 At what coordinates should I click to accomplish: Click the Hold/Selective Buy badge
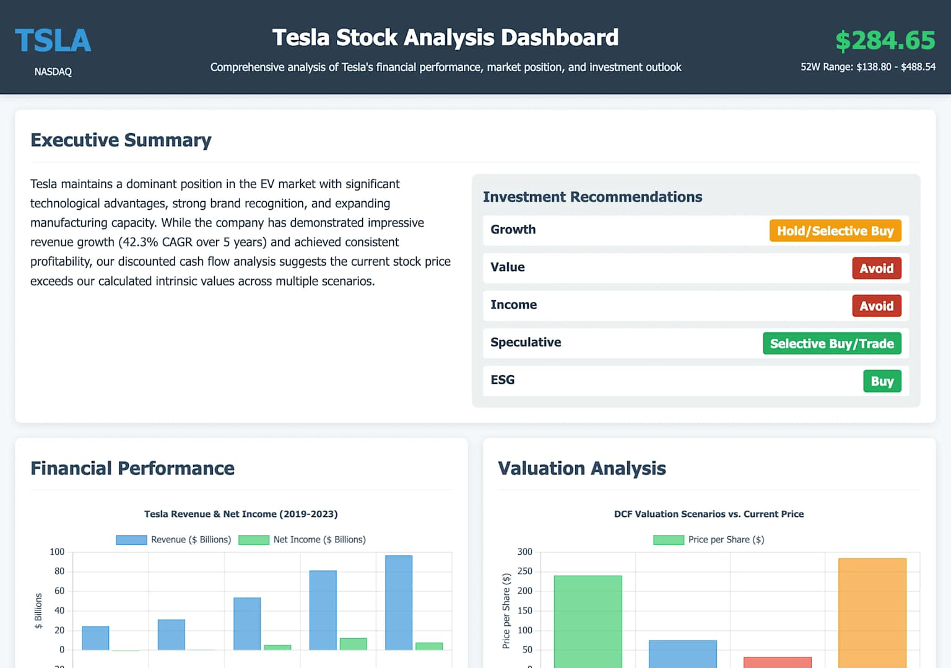[835, 231]
